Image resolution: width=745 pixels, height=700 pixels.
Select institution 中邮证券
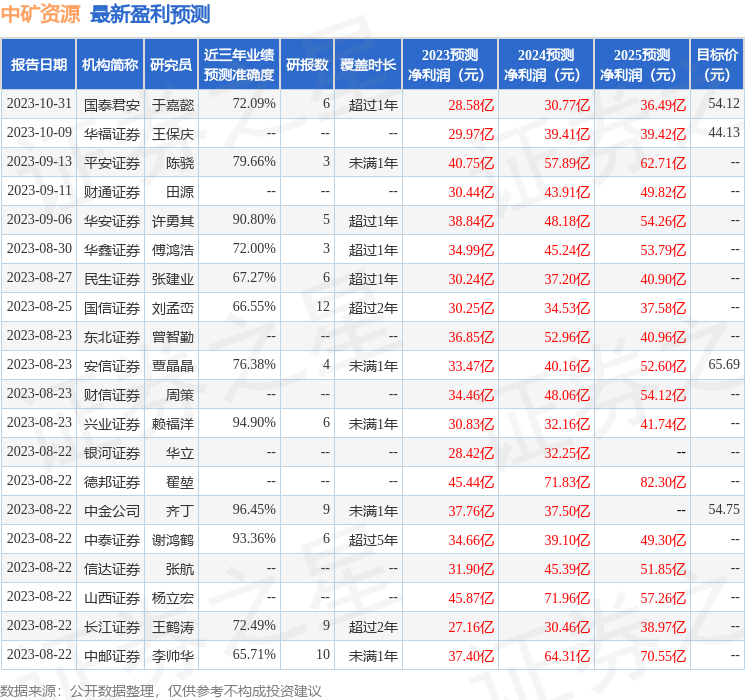tap(112, 655)
